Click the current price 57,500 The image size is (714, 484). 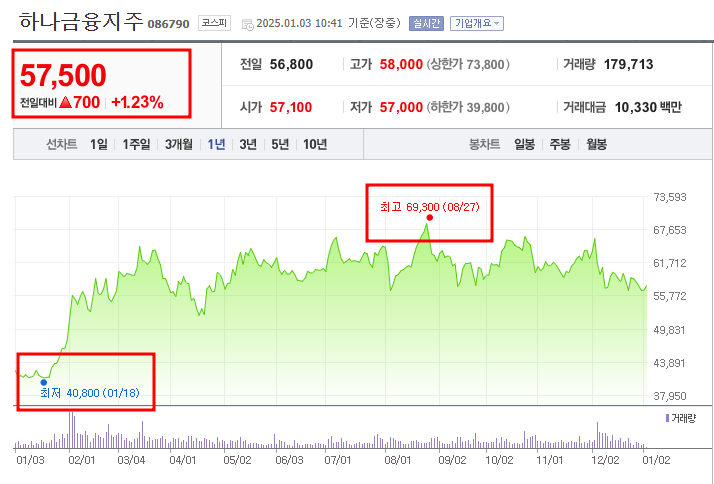[63, 75]
